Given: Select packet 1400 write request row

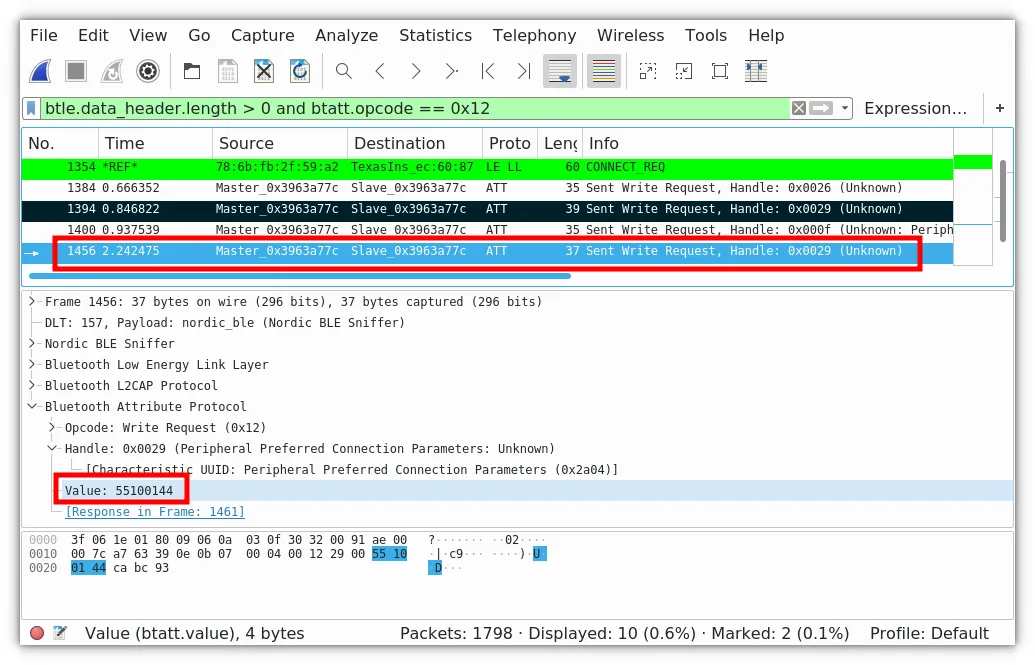Looking at the screenshot, I should coord(488,230).
